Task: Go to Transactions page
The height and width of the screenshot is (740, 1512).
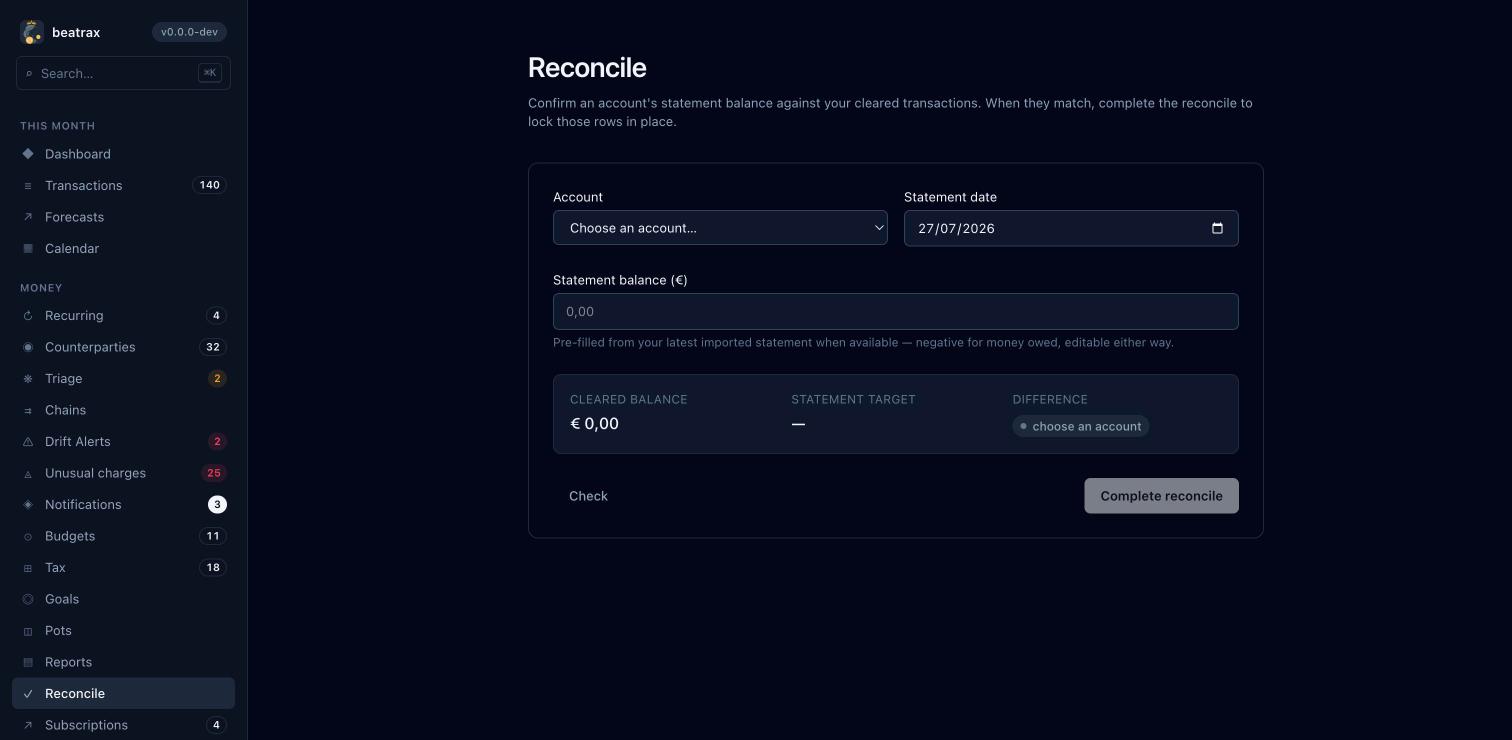Action: pos(123,185)
